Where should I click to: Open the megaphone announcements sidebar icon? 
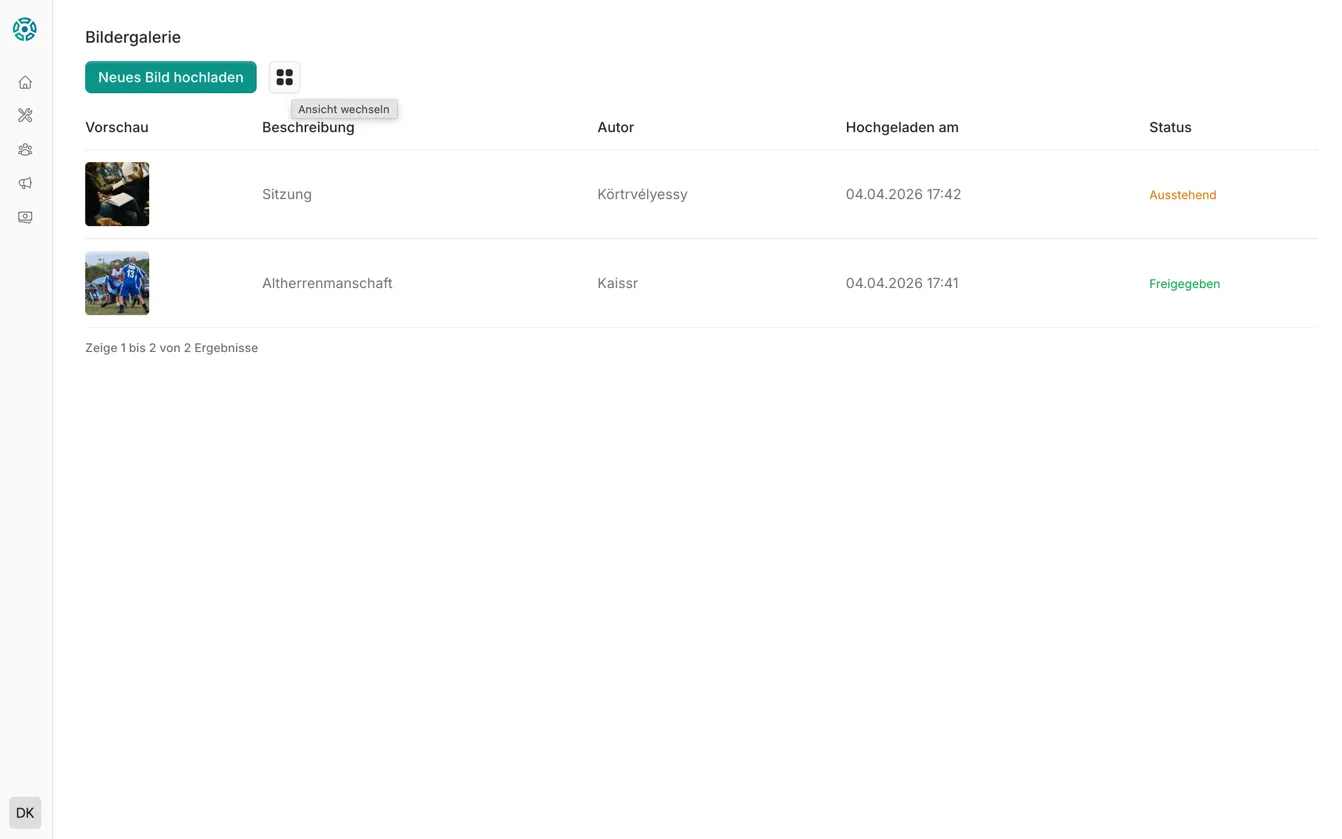(x=25, y=183)
